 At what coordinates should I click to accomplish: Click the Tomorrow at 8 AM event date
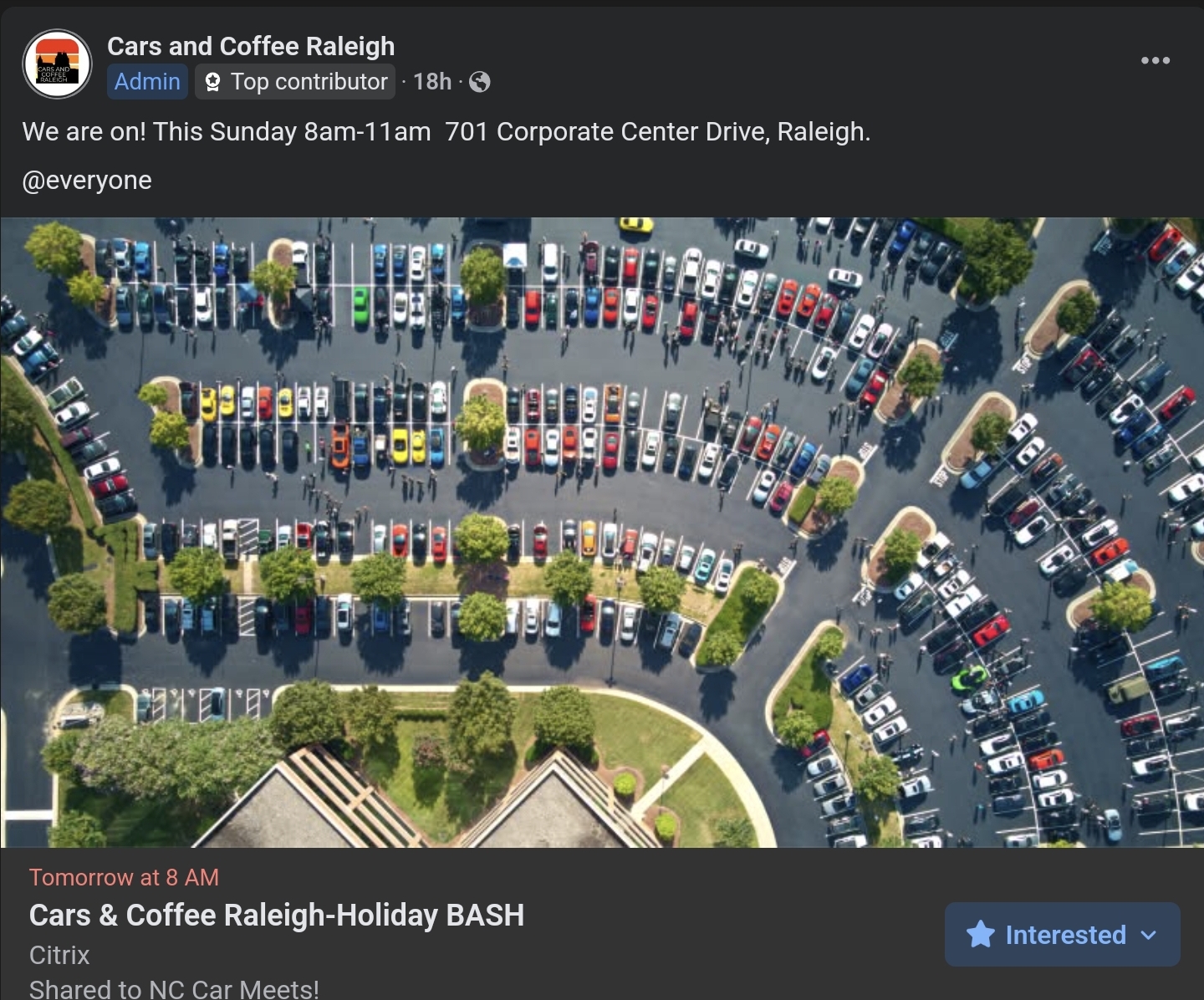124,877
